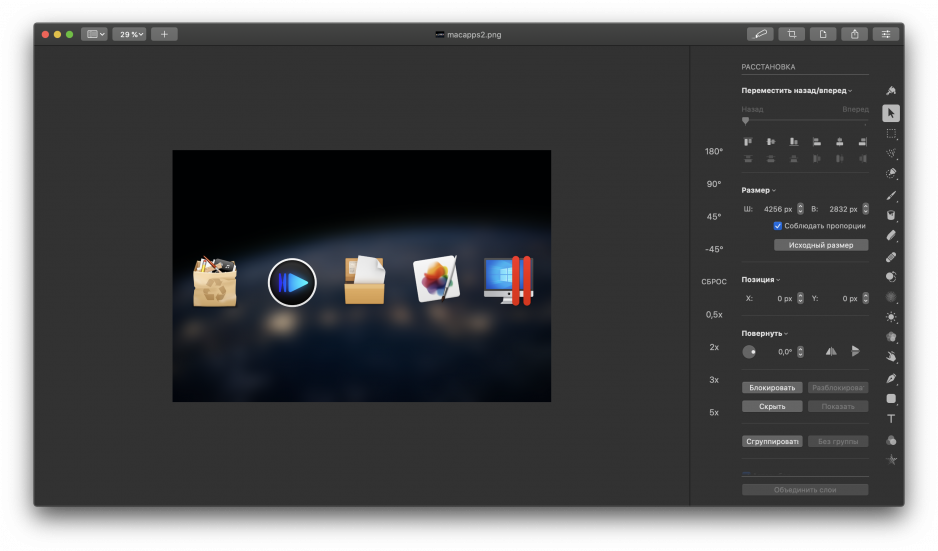This screenshot has width=938, height=551.
Task: Choose the 45° rotation preset
Action: pyautogui.click(x=714, y=217)
